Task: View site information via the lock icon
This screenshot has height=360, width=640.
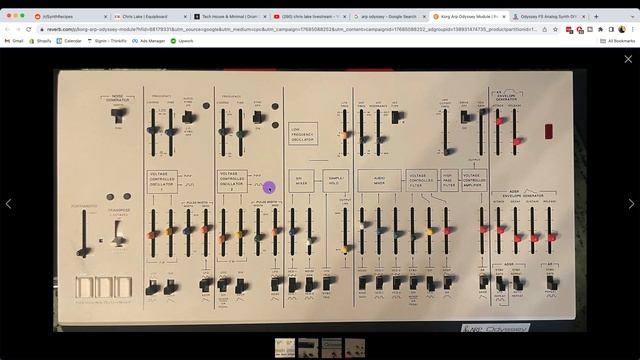Action: coord(41,29)
